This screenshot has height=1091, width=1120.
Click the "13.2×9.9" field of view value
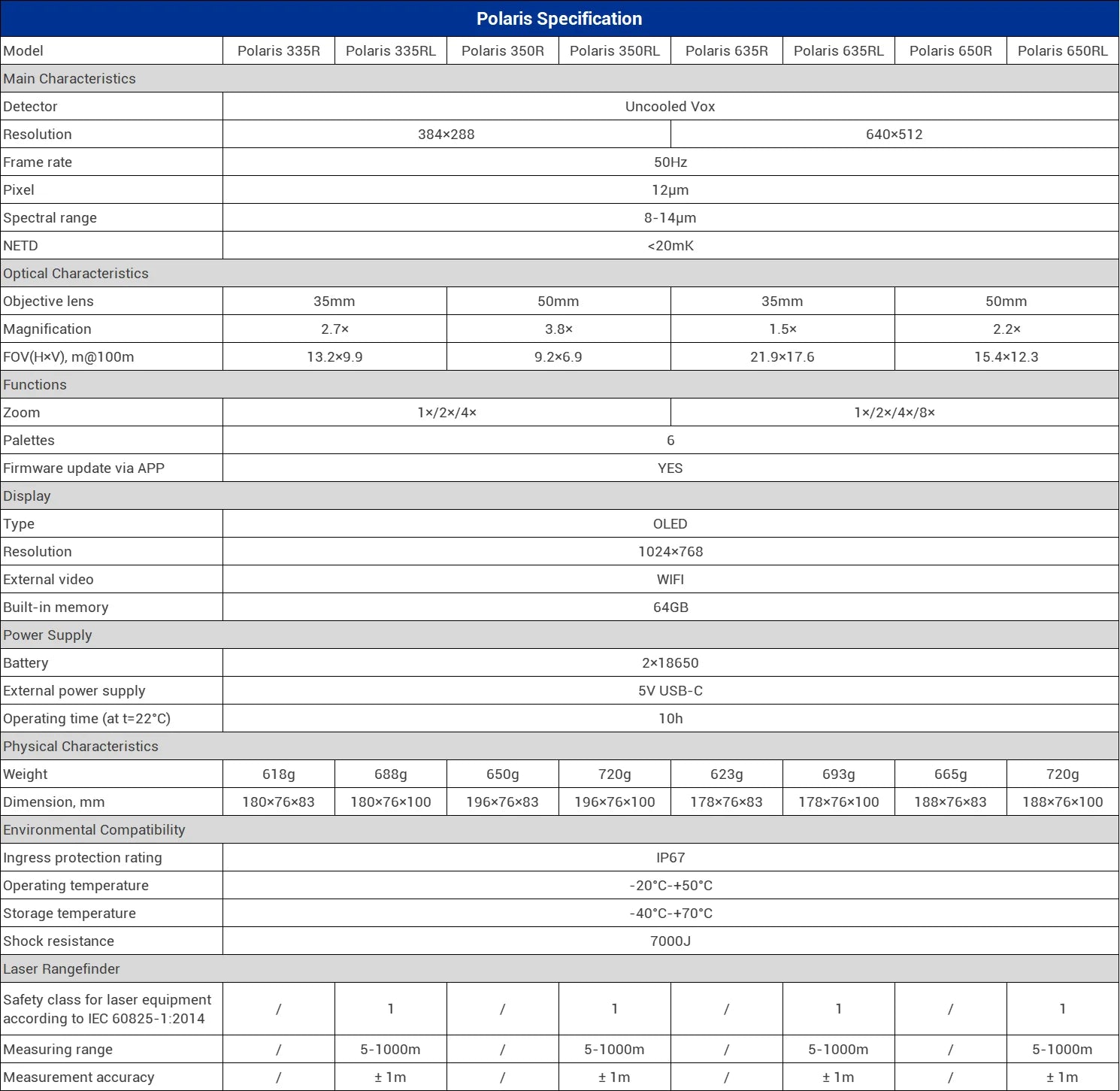[334, 356]
